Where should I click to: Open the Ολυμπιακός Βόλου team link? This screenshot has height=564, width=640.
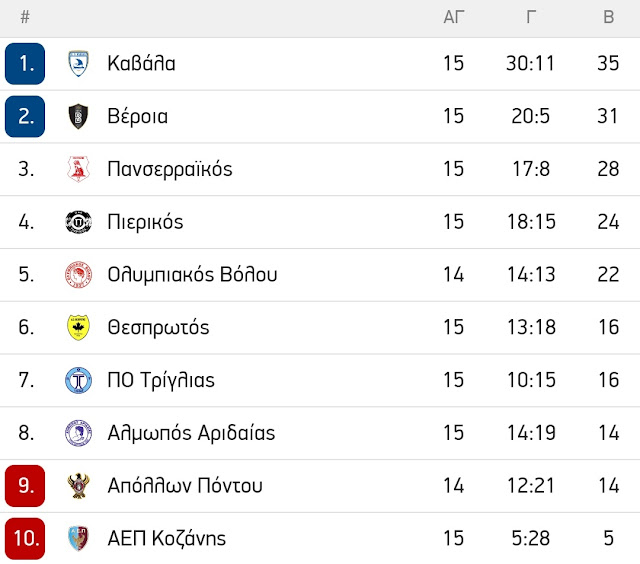click(192, 275)
